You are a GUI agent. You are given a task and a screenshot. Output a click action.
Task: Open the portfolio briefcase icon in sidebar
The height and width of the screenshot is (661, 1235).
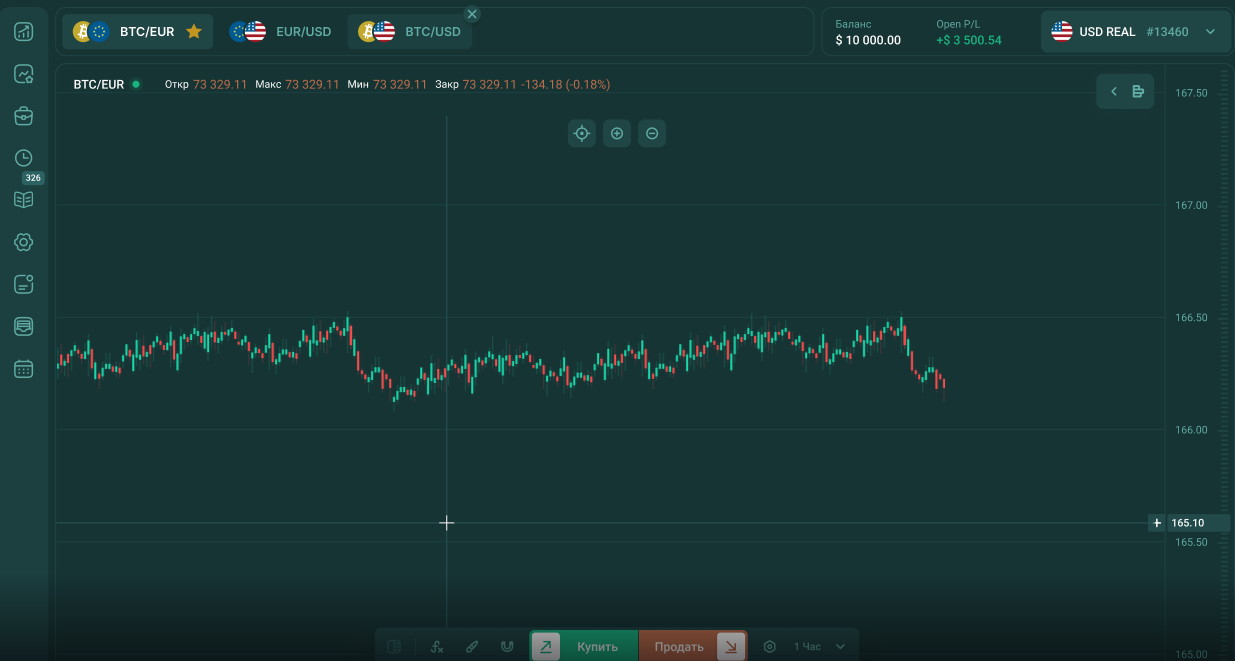click(24, 116)
